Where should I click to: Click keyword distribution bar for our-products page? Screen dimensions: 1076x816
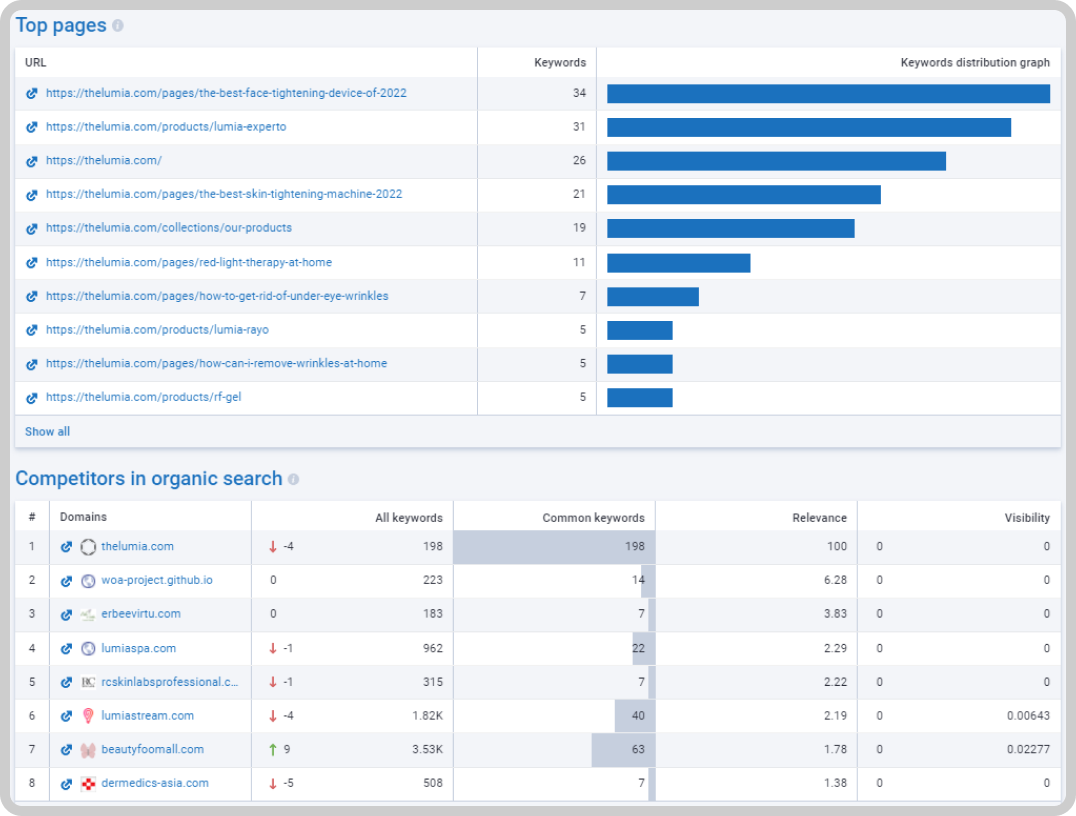point(731,229)
